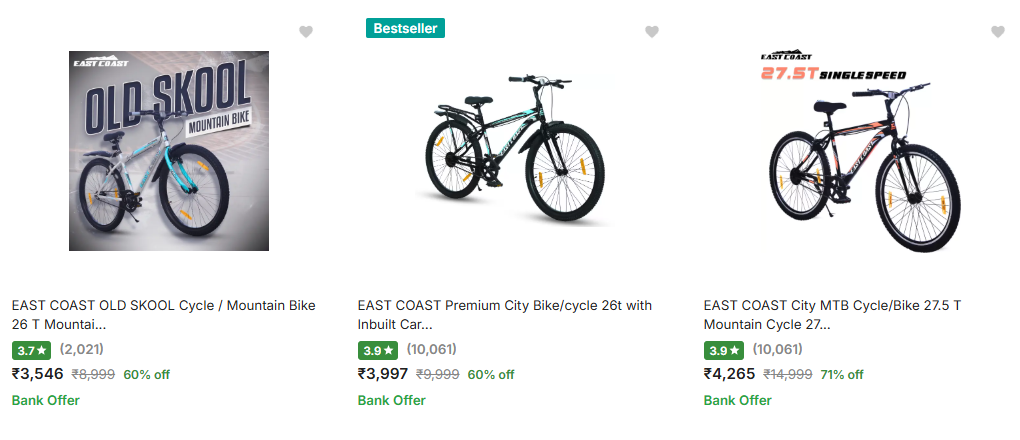Viewport: 1020px width, 440px height.
Task: View Bank Offer for ₹3,997 bike
Action: coord(392,400)
